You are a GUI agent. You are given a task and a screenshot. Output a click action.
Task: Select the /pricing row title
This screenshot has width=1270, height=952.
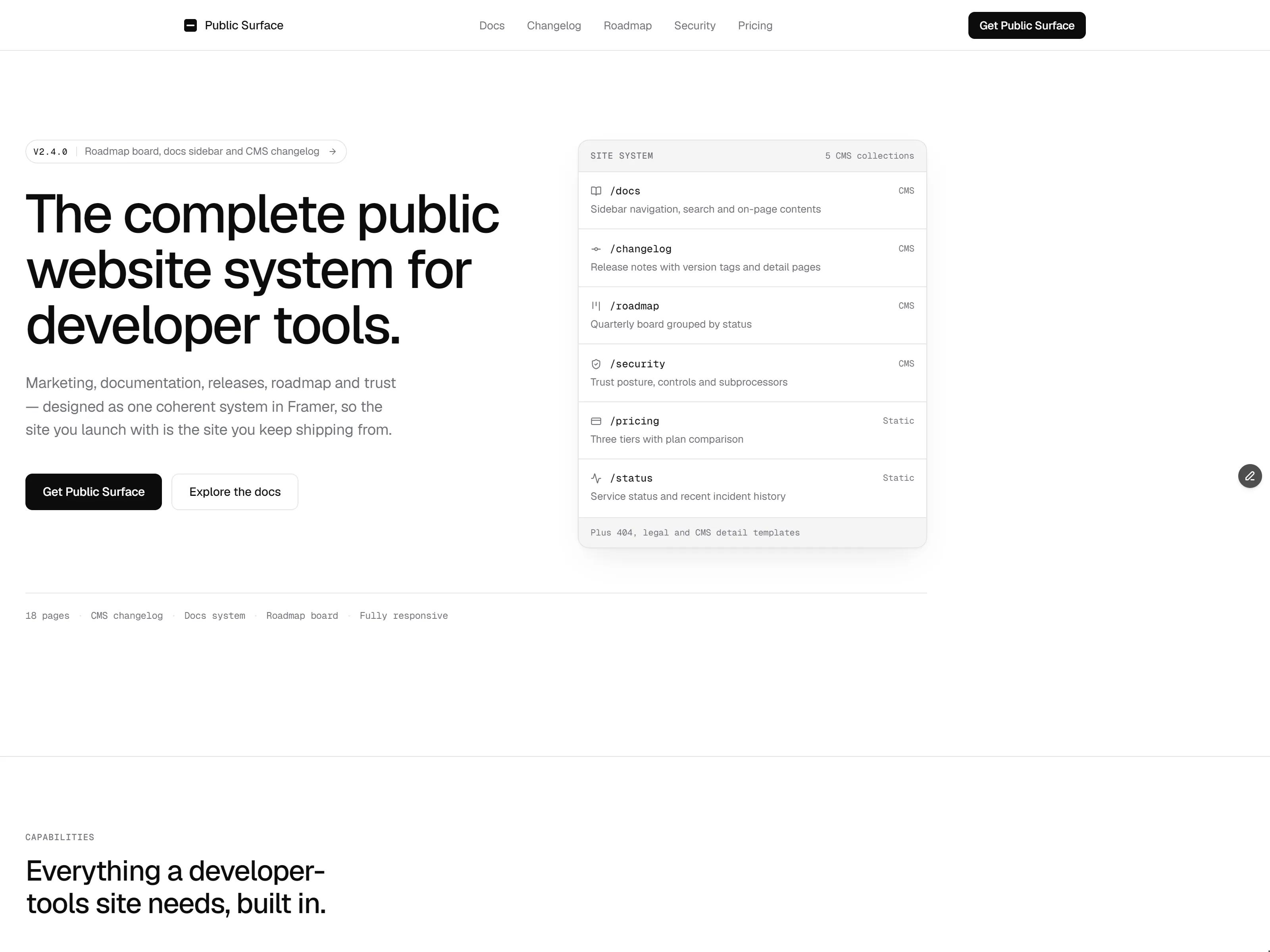point(635,421)
